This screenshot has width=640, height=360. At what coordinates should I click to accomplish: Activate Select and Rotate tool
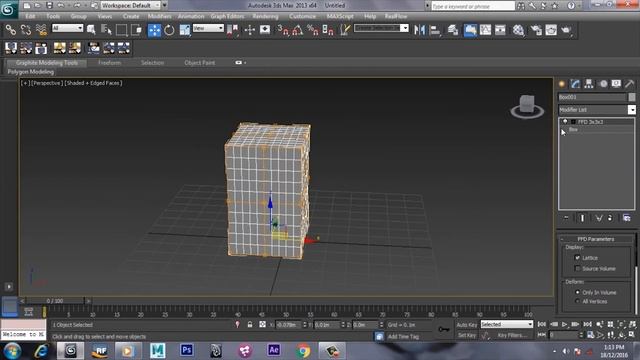(x=169, y=30)
